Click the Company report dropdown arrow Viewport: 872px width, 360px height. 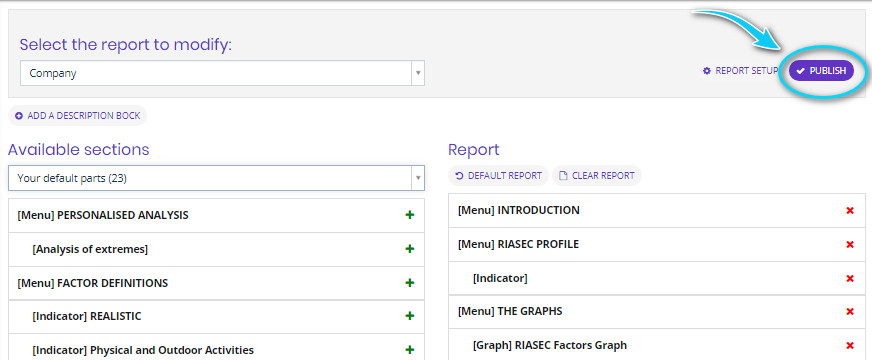pos(418,73)
